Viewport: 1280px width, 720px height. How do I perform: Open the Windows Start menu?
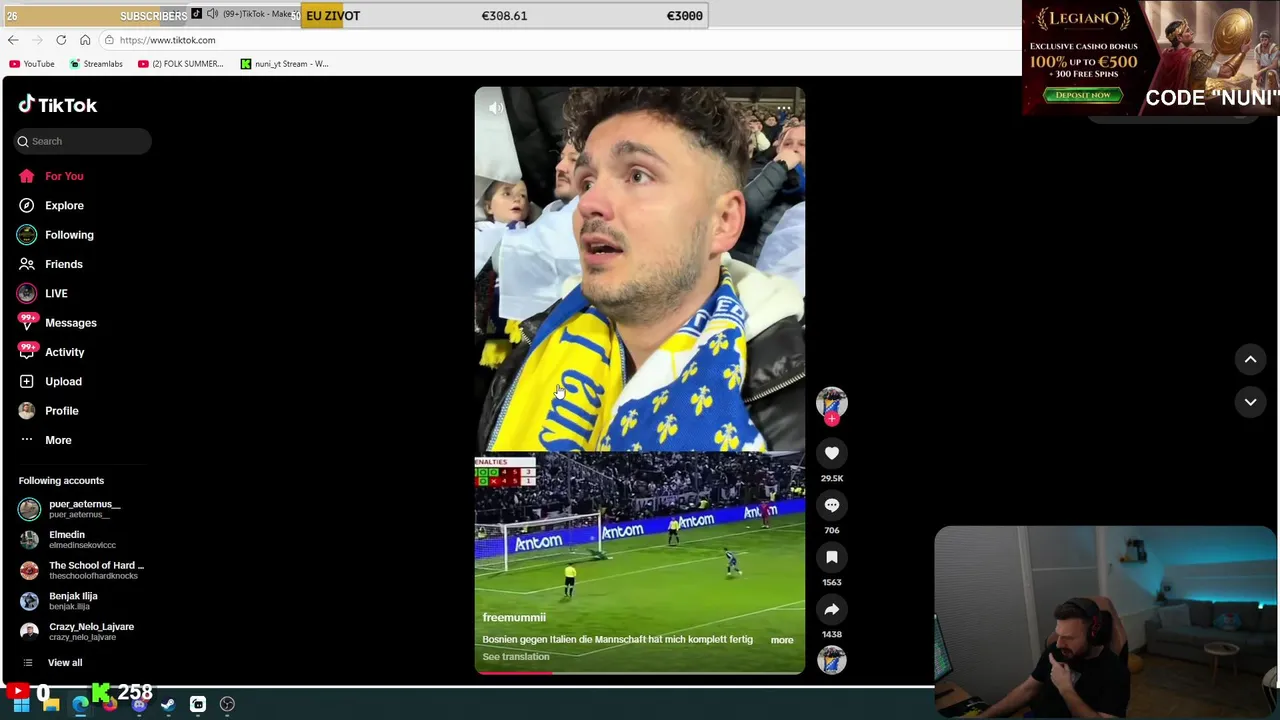click(x=21, y=704)
